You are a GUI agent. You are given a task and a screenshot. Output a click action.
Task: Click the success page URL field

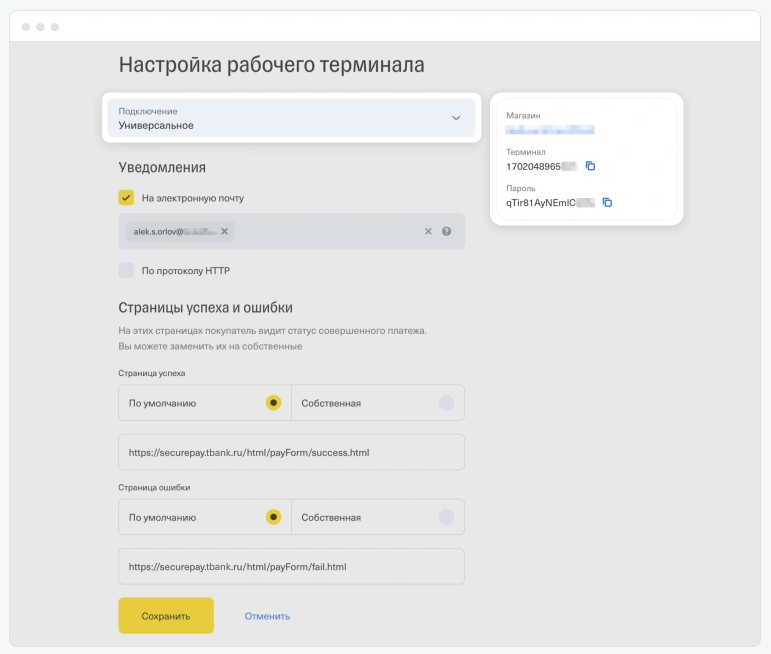coord(292,452)
